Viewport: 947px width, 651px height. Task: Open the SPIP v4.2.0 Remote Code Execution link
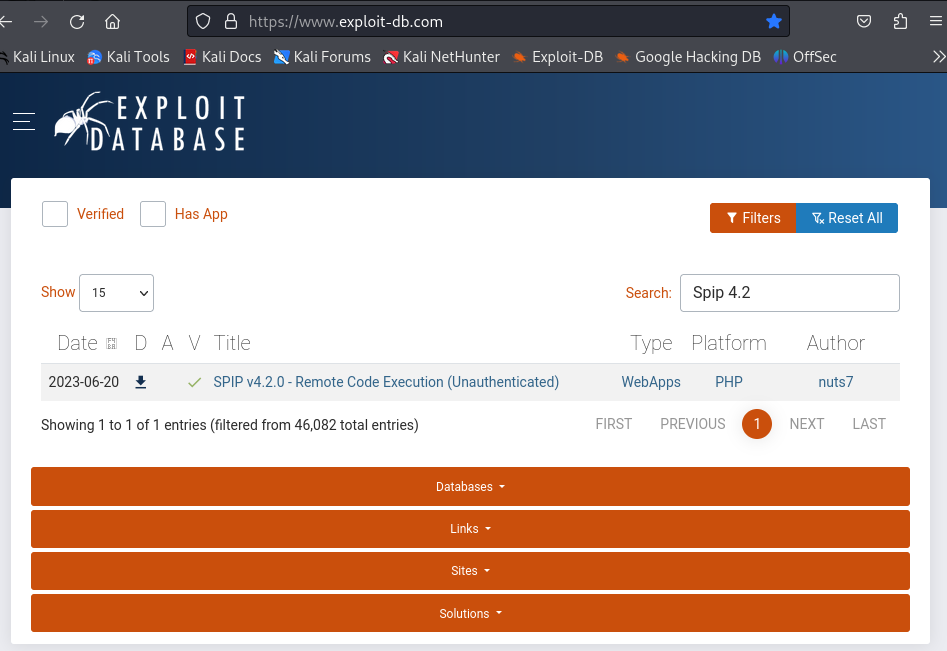pyautogui.click(x=386, y=382)
